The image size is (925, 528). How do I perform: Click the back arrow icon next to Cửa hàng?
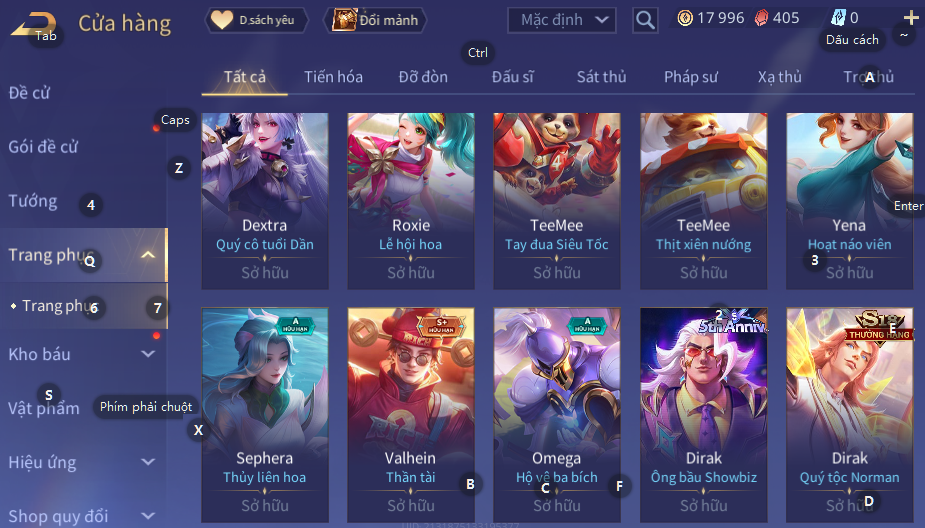[x=34, y=25]
